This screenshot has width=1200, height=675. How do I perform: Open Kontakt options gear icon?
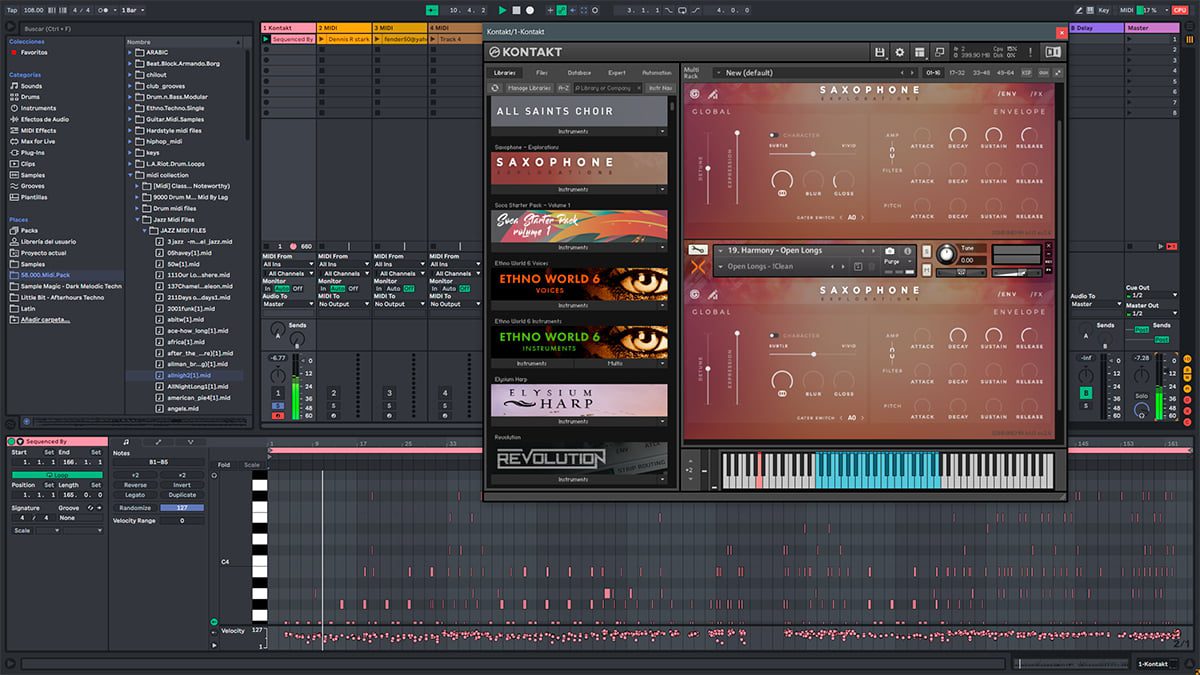[899, 52]
